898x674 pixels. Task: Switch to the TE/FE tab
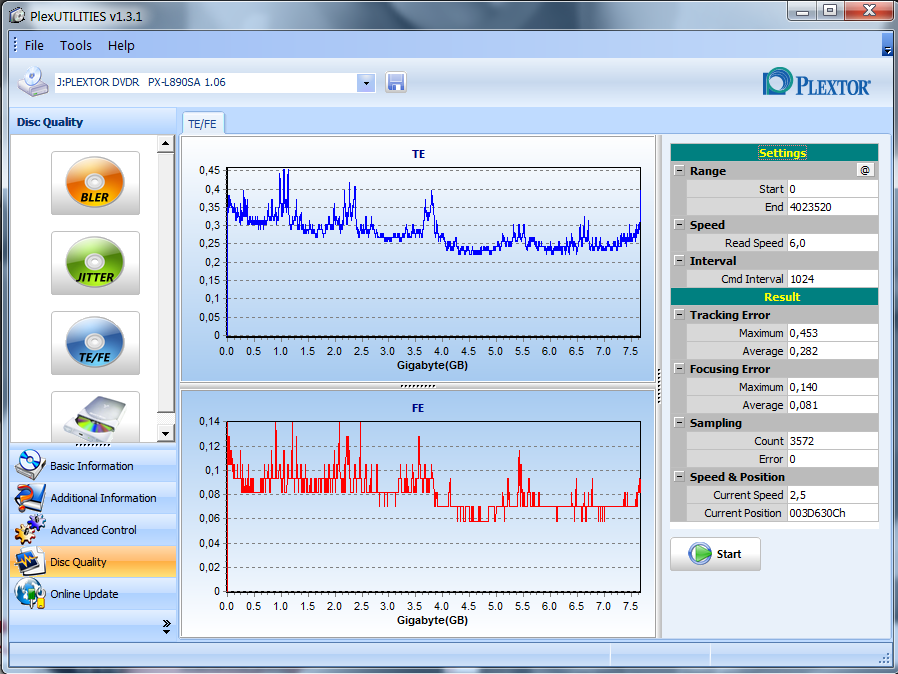click(203, 124)
